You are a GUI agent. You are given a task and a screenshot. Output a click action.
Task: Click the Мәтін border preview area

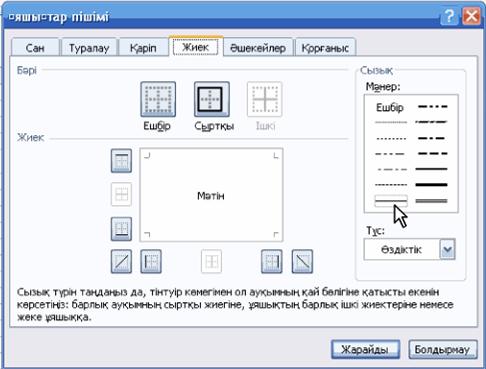[211, 195]
